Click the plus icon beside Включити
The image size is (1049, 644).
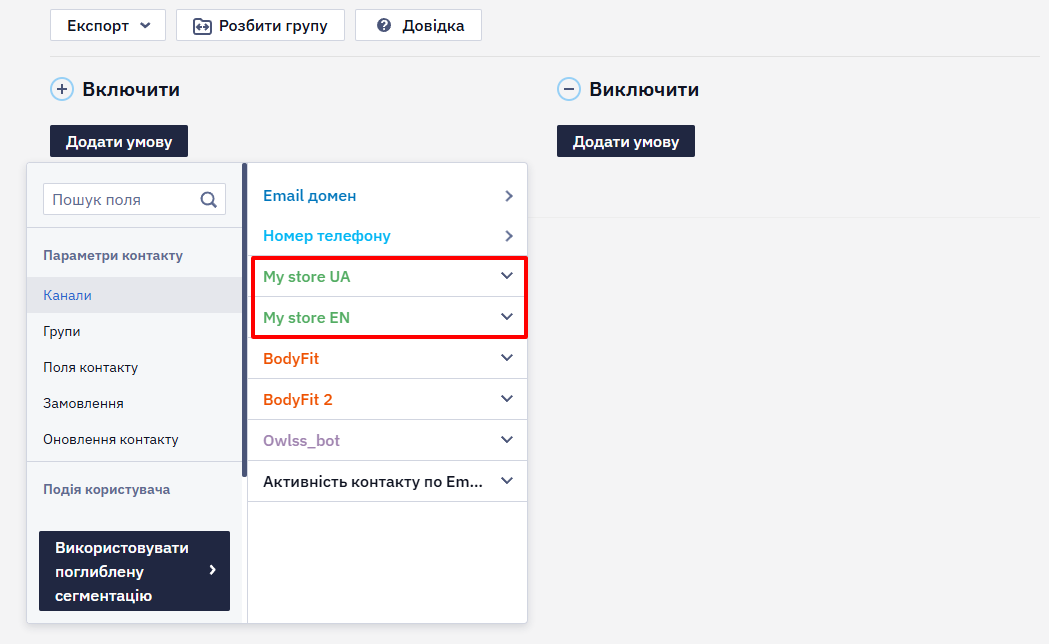[62, 89]
